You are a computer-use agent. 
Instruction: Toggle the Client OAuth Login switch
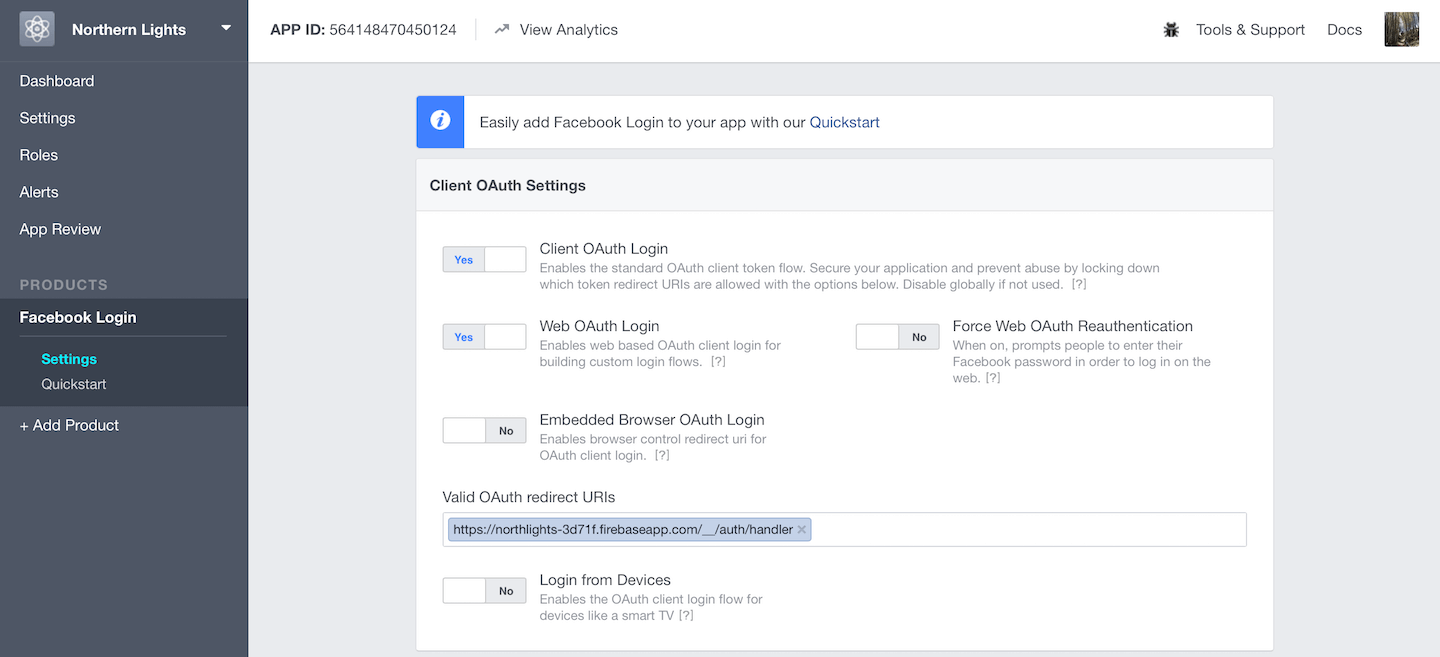[484, 259]
